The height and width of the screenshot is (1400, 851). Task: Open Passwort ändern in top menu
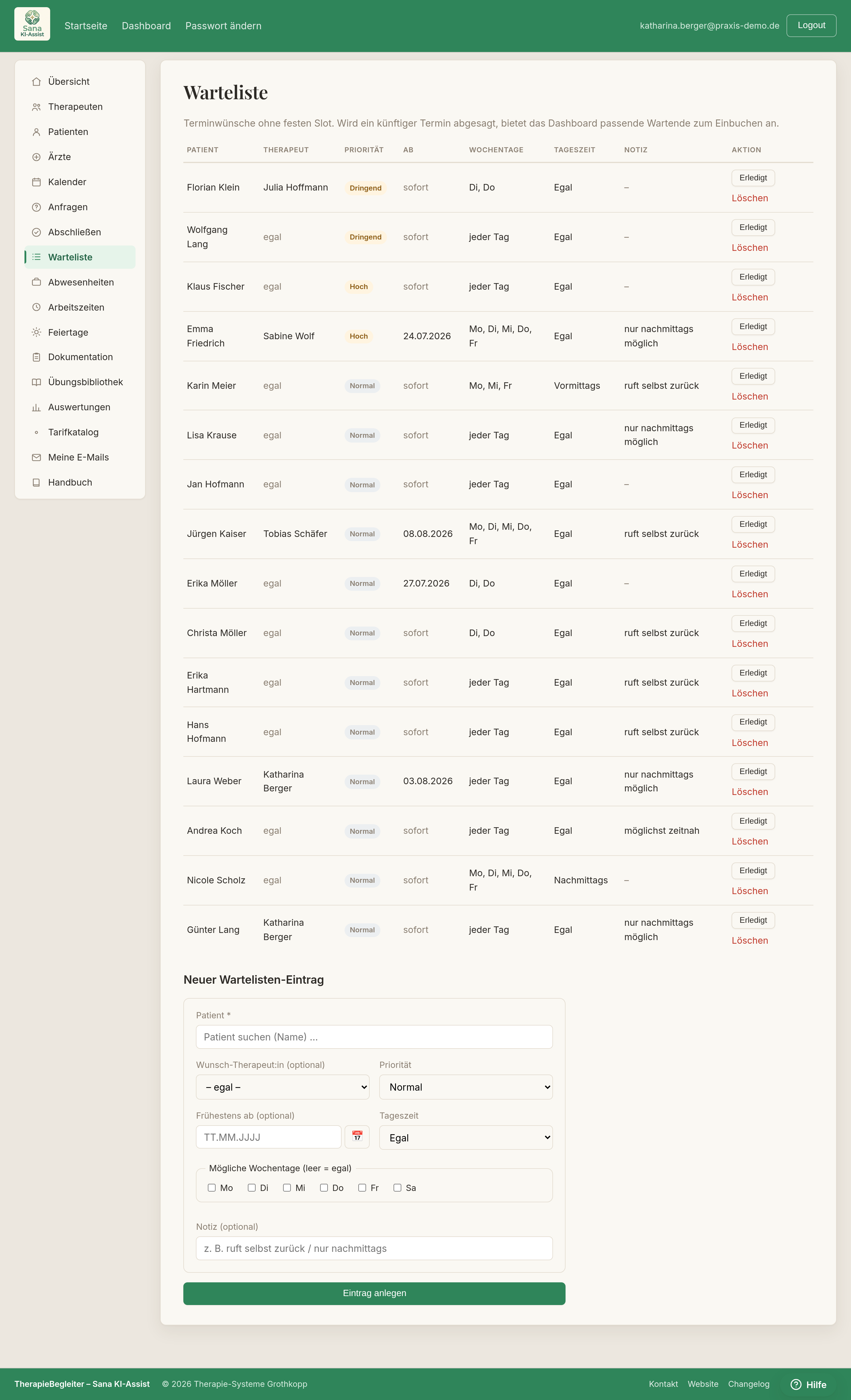223,26
